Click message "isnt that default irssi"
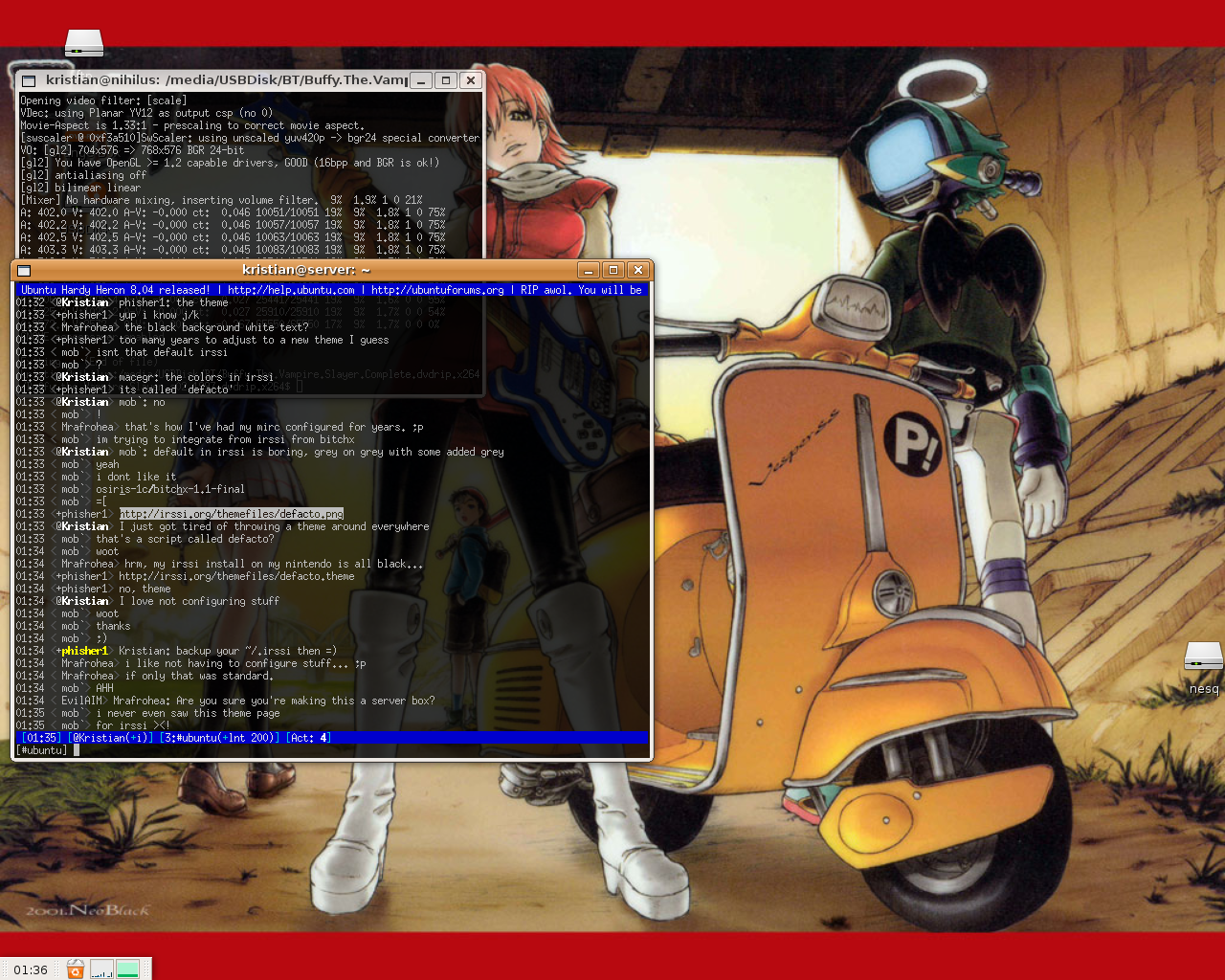The width and height of the screenshot is (1225, 980). 162,352
